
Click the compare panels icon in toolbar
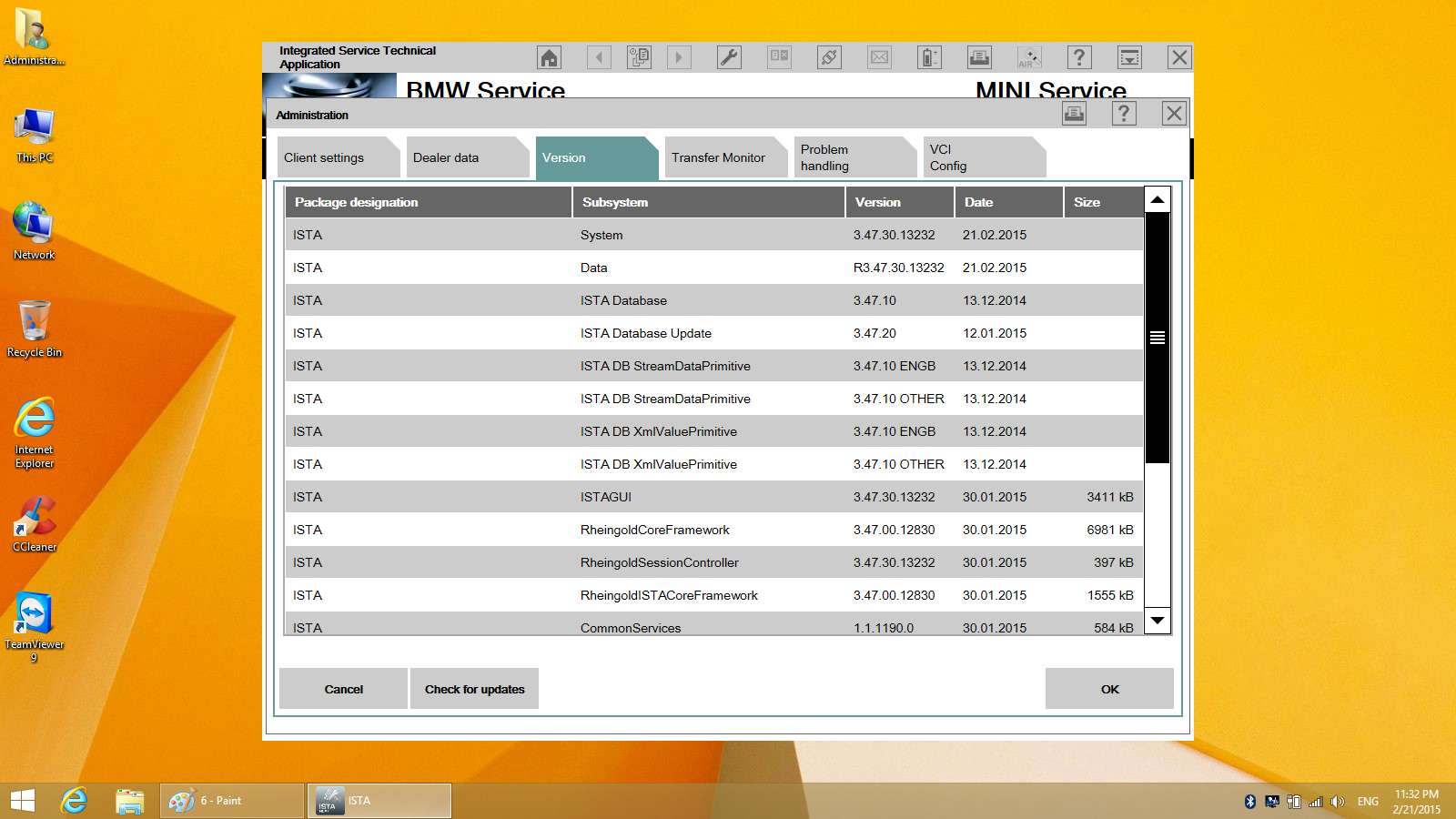click(x=779, y=57)
